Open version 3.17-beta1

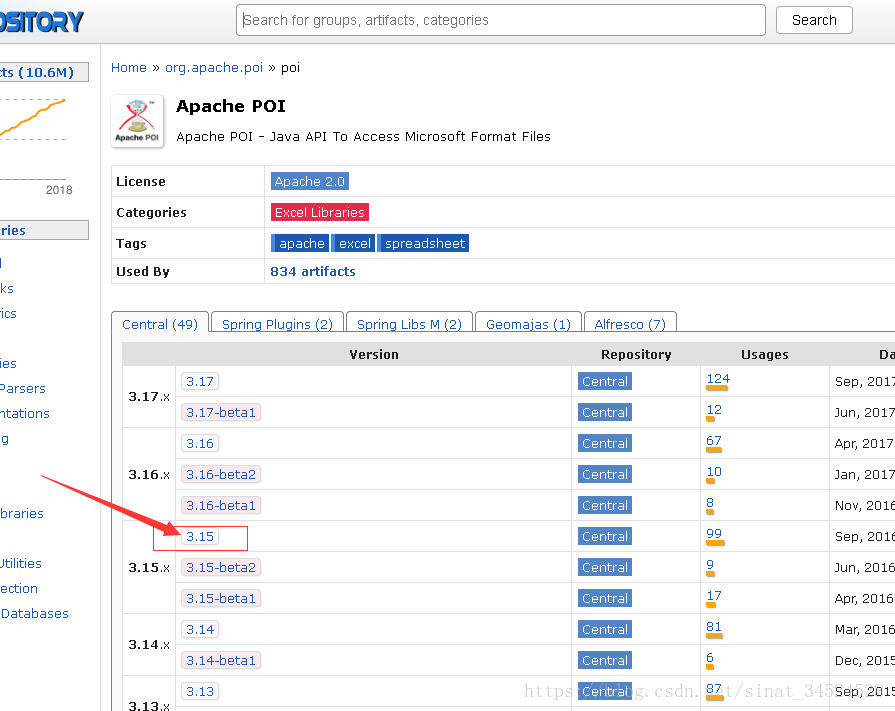(221, 412)
